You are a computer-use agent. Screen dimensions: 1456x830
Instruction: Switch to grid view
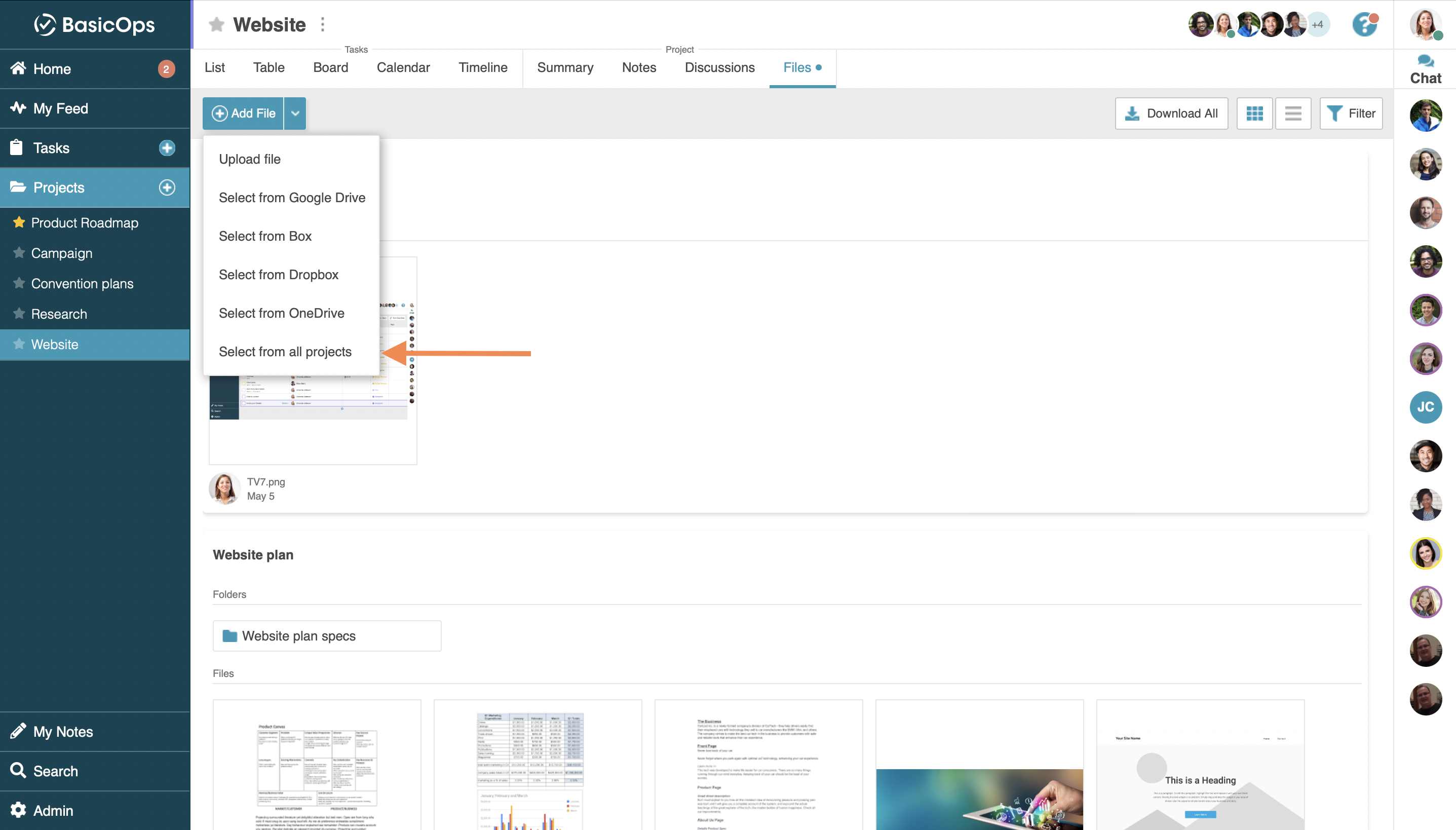(x=1255, y=114)
